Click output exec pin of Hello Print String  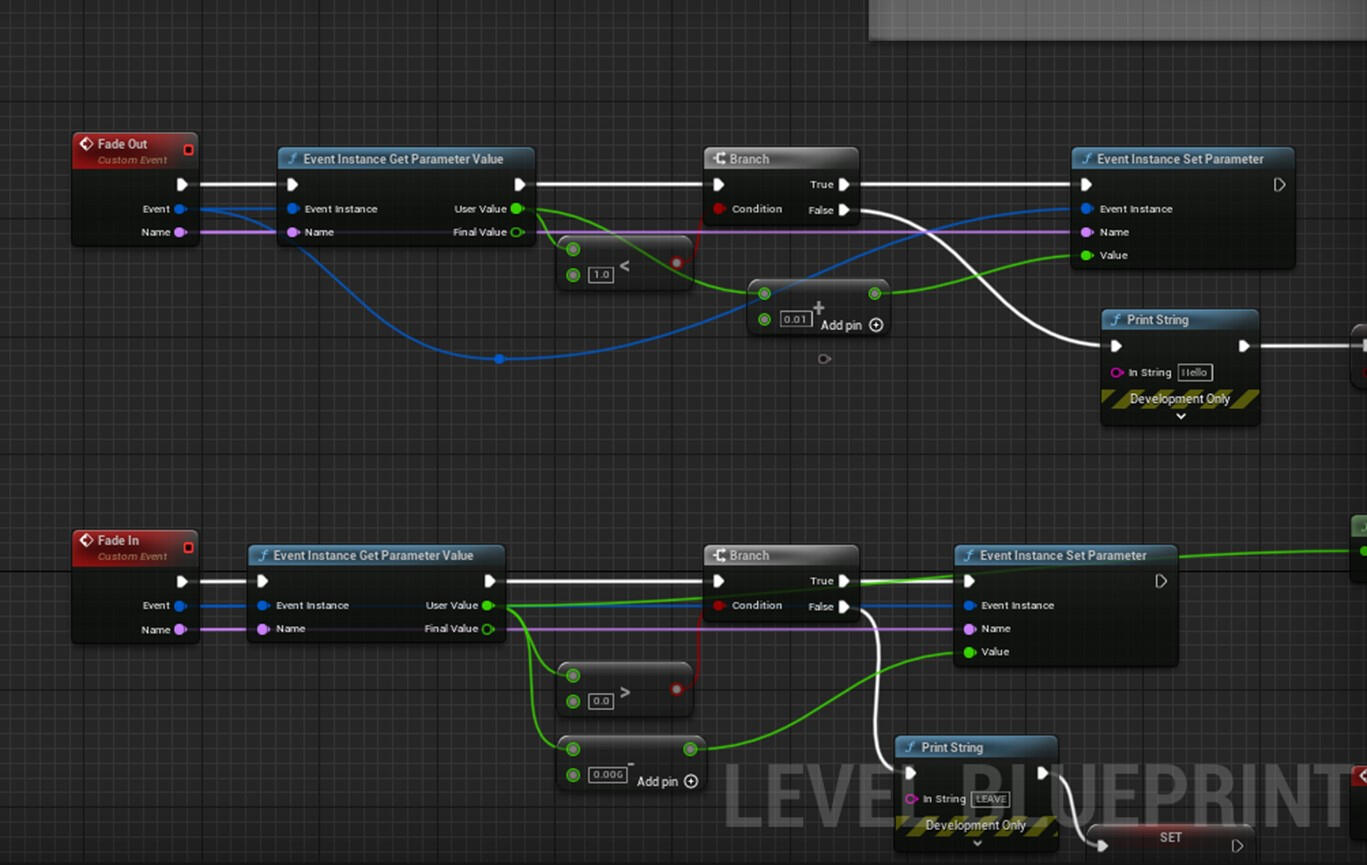(1244, 346)
